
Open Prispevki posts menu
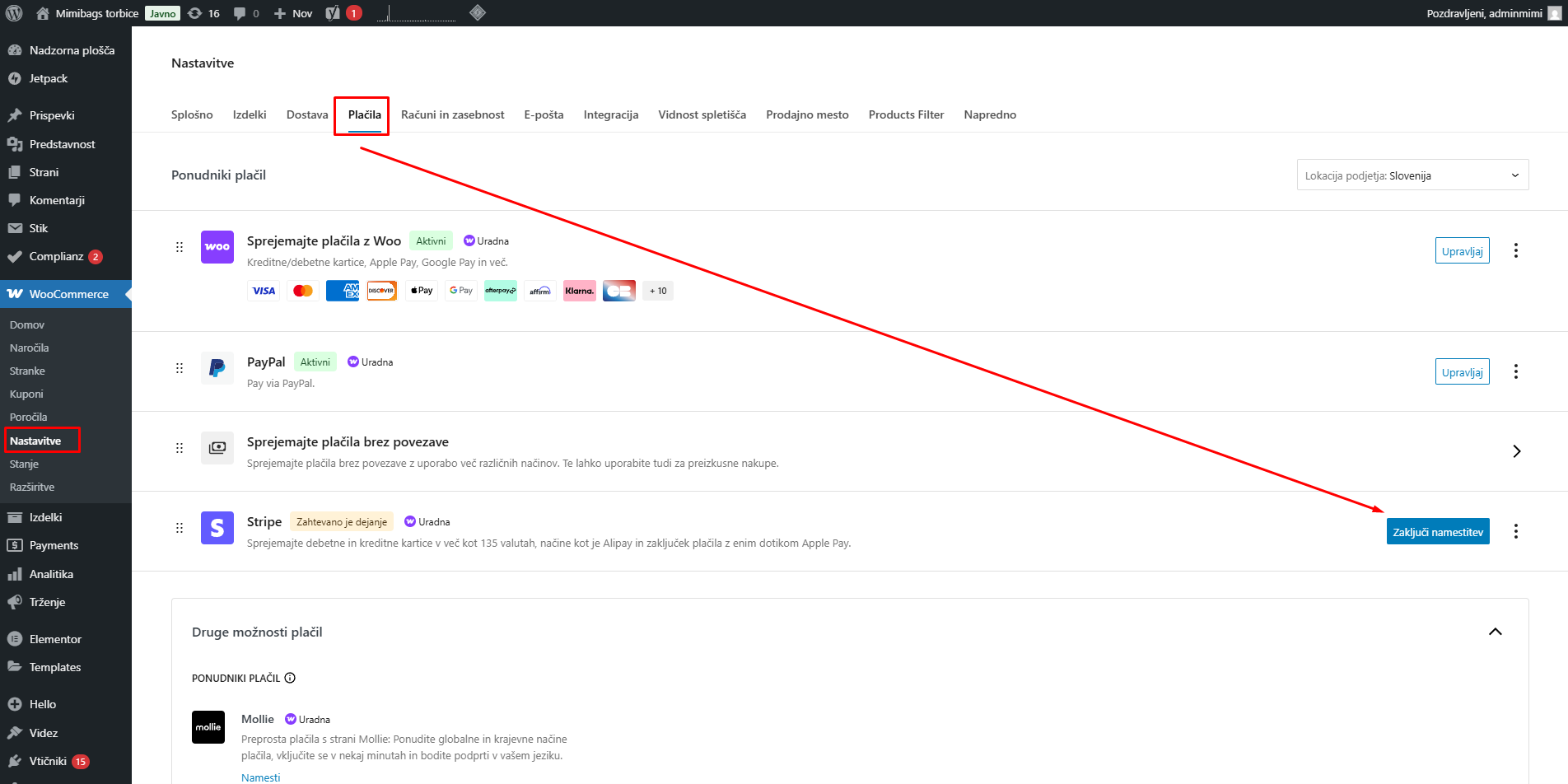(x=66, y=115)
